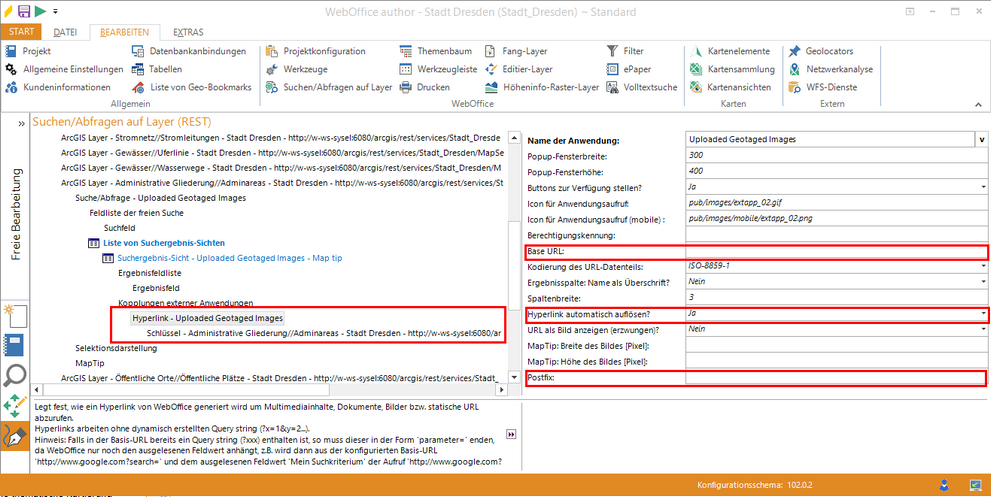The width and height of the screenshot is (991, 497).
Task: Click the blue notebook icon in left sidebar
Action: click(x=16, y=346)
